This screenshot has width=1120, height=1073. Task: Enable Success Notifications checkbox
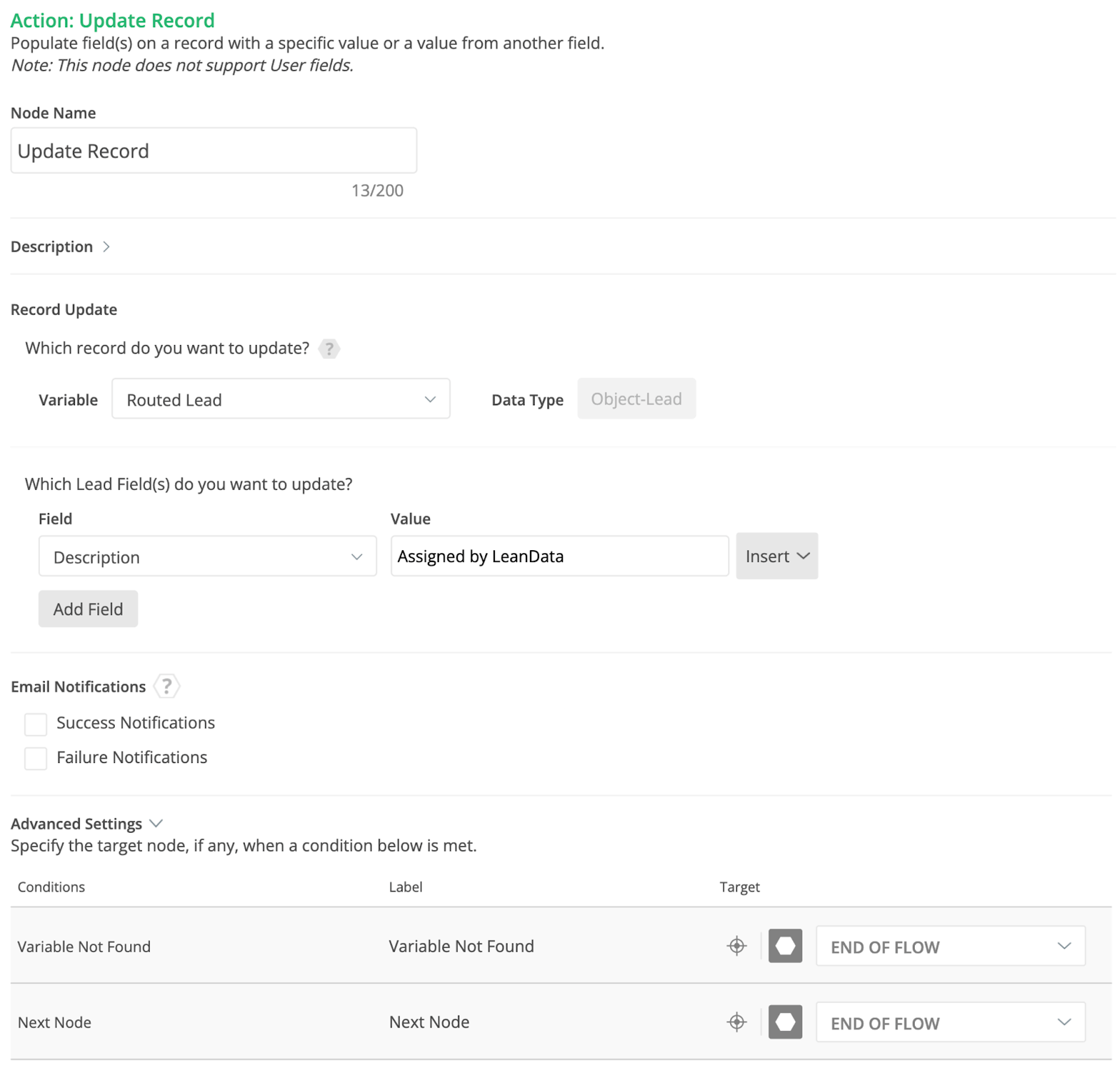point(36,724)
